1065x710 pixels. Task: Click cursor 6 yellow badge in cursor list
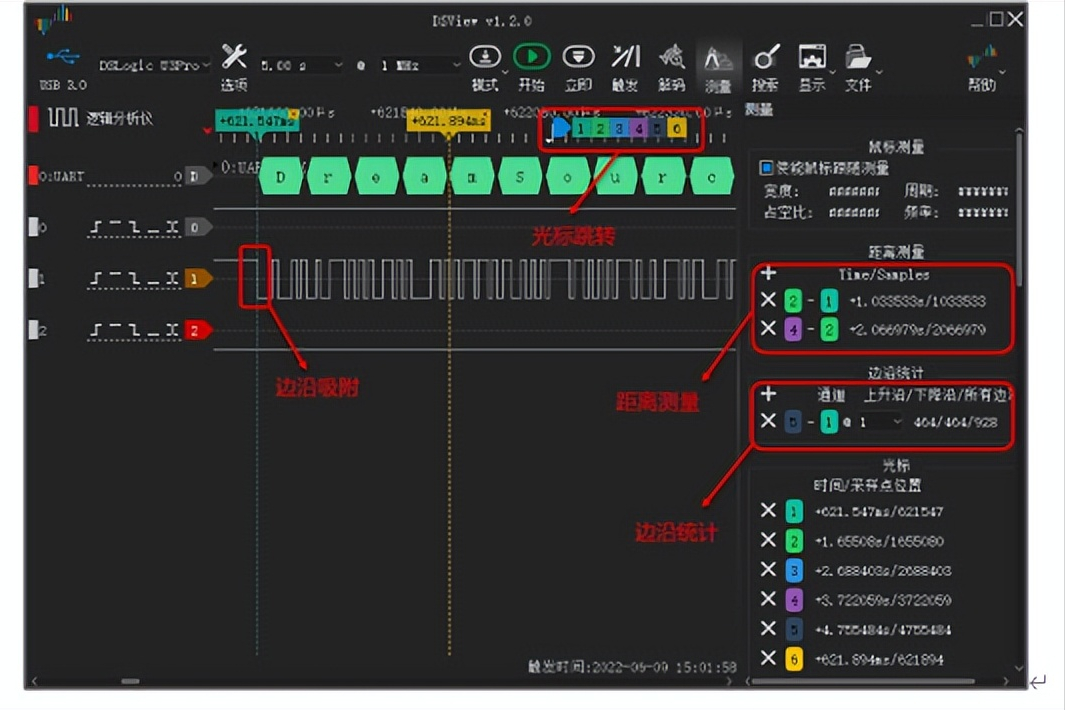793,659
